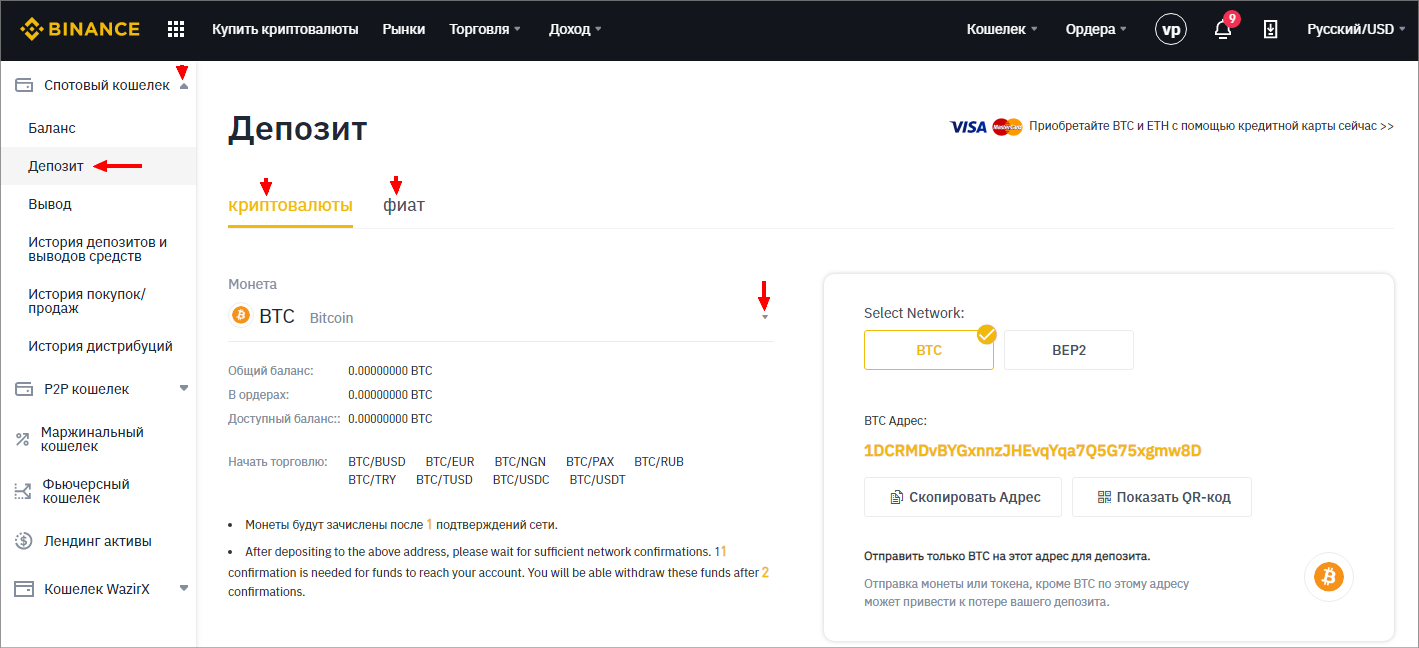
Task: Open История дистрибуций
Action: click(100, 346)
